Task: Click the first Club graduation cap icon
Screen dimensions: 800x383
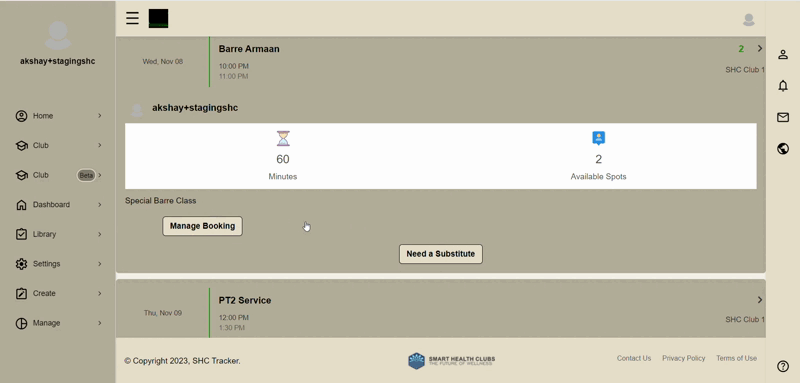Action: point(21,145)
